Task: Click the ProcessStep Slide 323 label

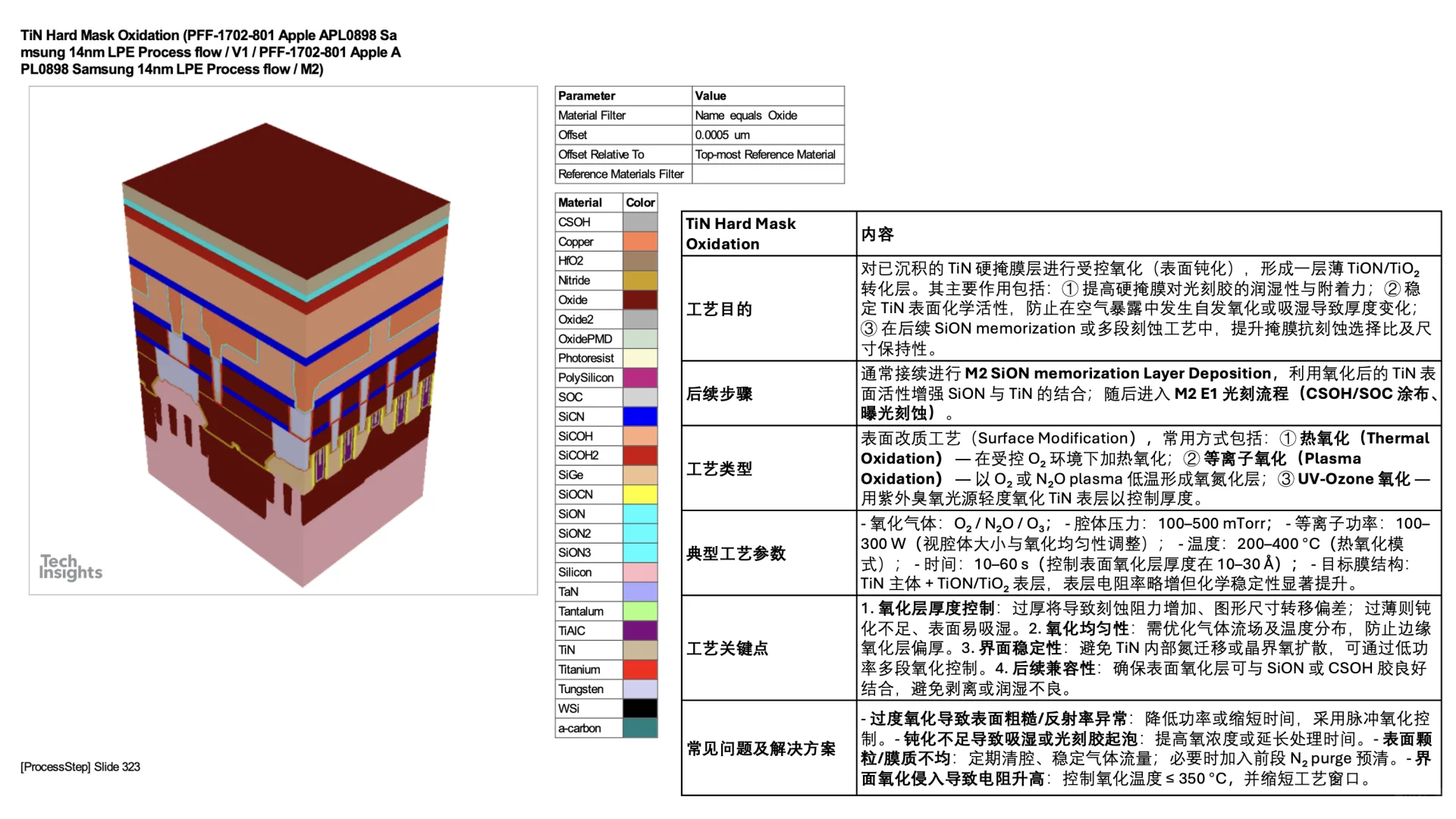Action: (x=80, y=767)
